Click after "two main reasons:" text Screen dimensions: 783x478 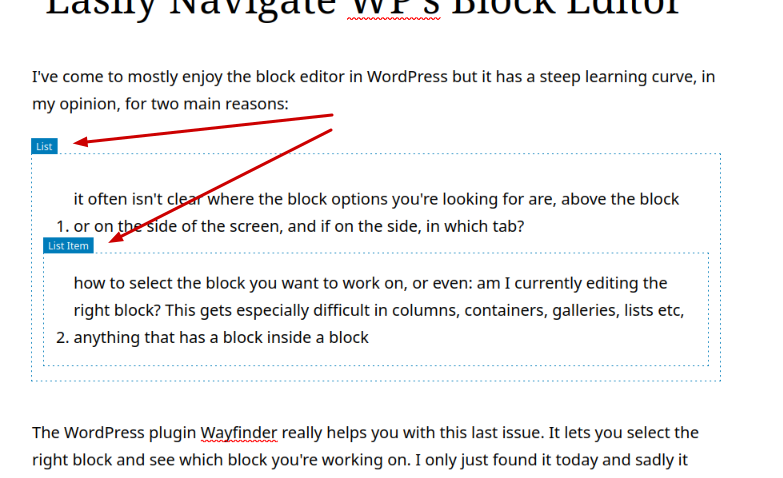point(290,104)
